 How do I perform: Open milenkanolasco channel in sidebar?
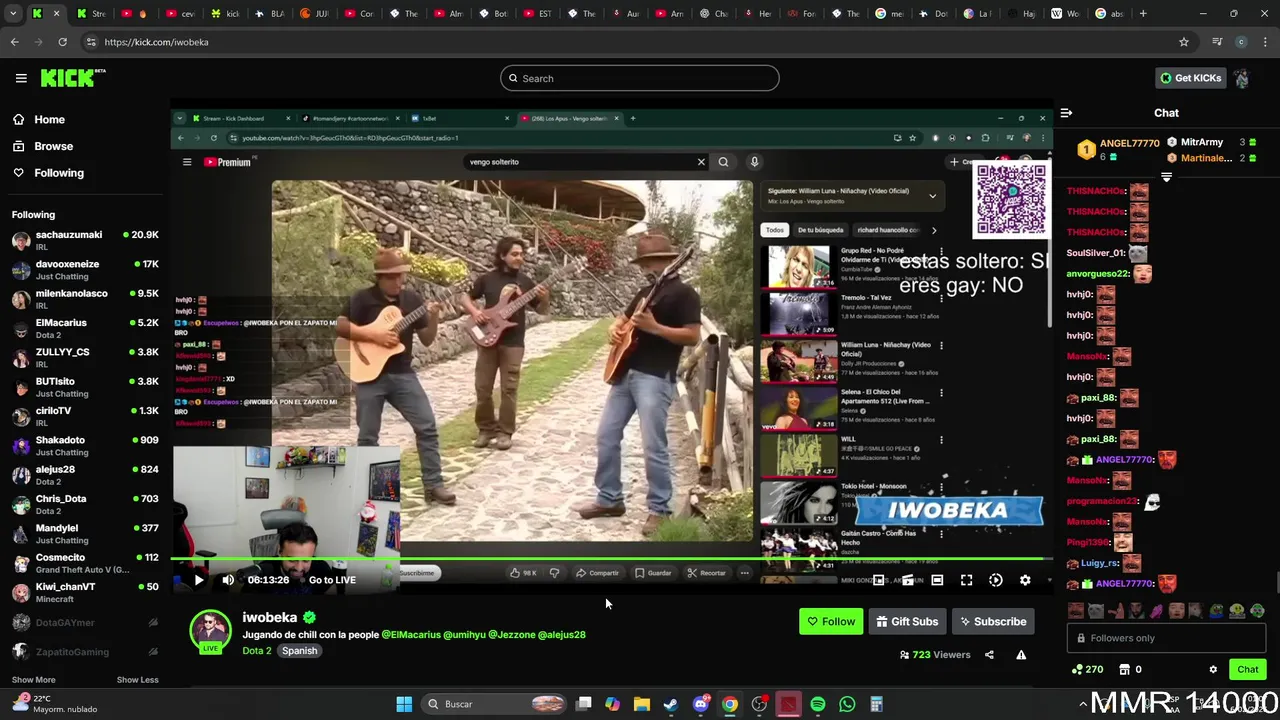[x=85, y=299]
